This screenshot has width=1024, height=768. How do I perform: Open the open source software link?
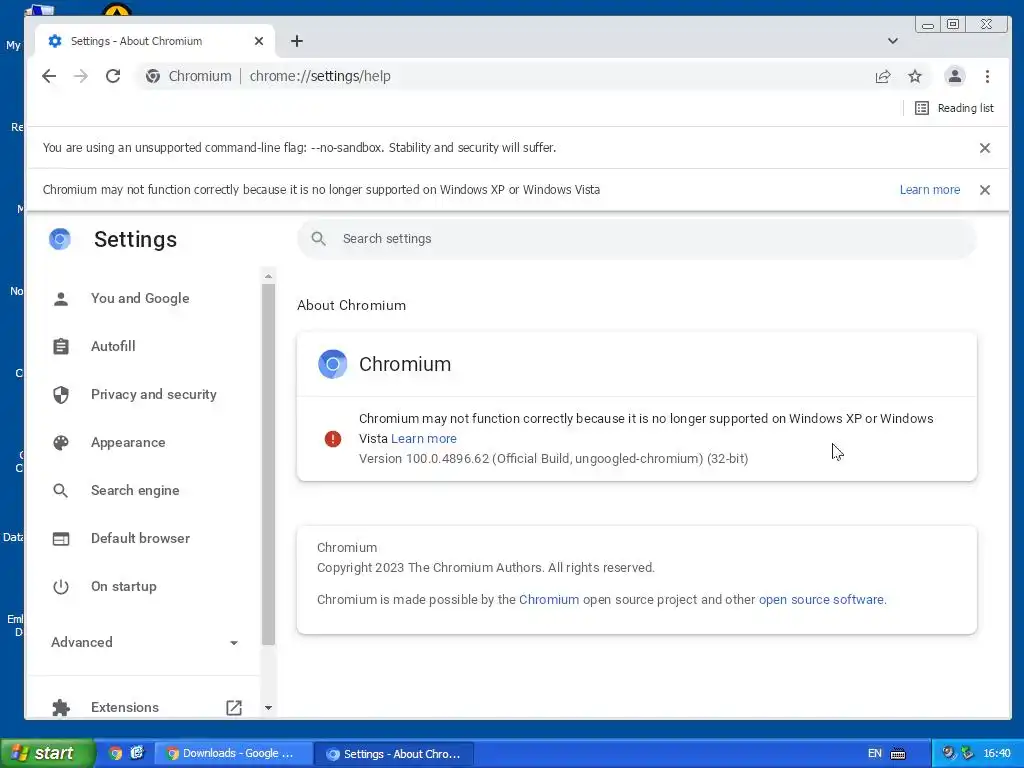click(x=821, y=600)
